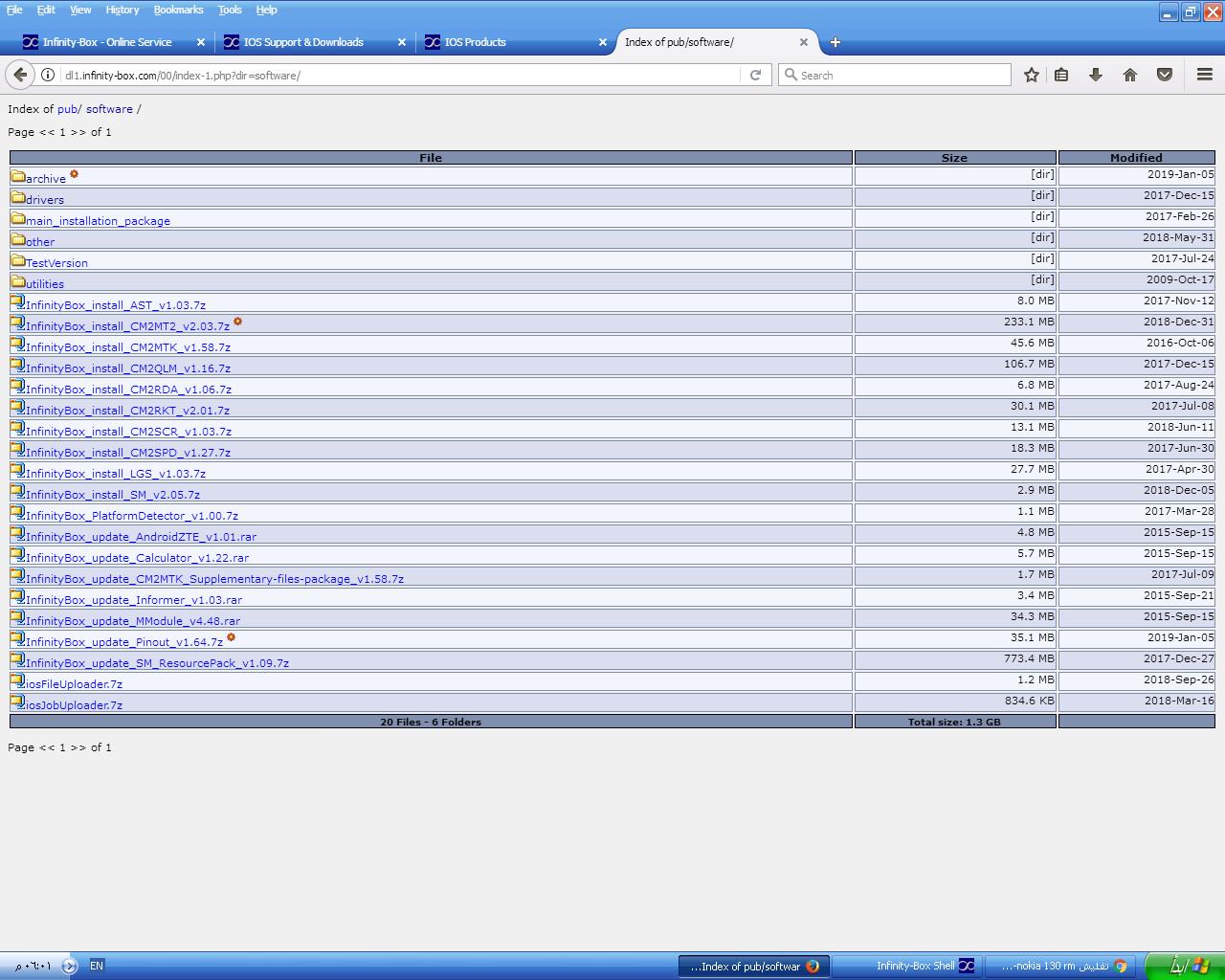Close the IOS Support & Downloads tab
Screen dimensions: 1225x980
(401, 42)
